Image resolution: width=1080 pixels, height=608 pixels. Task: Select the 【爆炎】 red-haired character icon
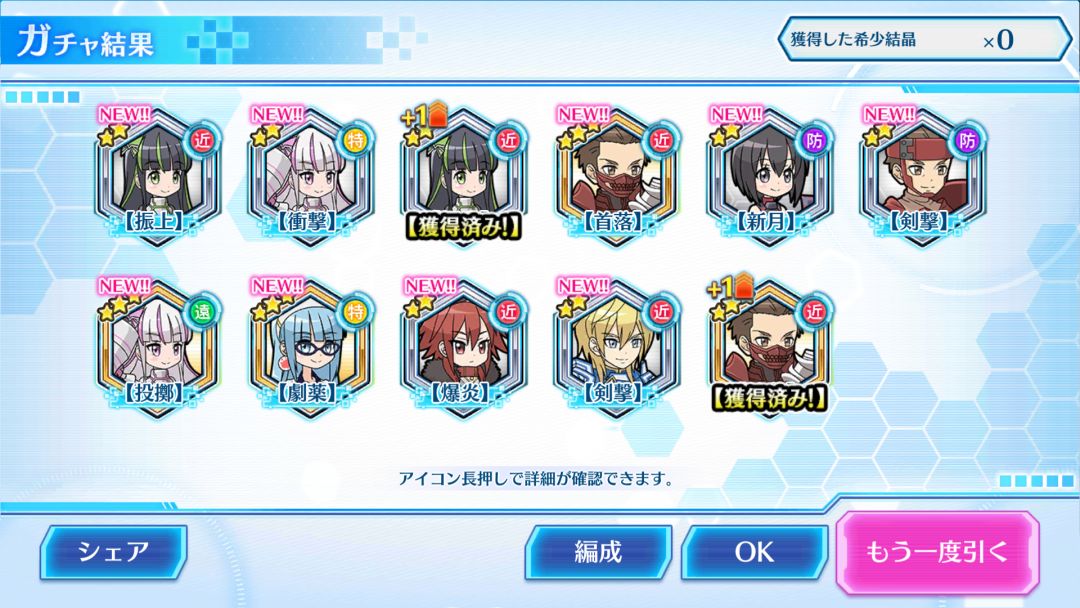[x=463, y=348]
